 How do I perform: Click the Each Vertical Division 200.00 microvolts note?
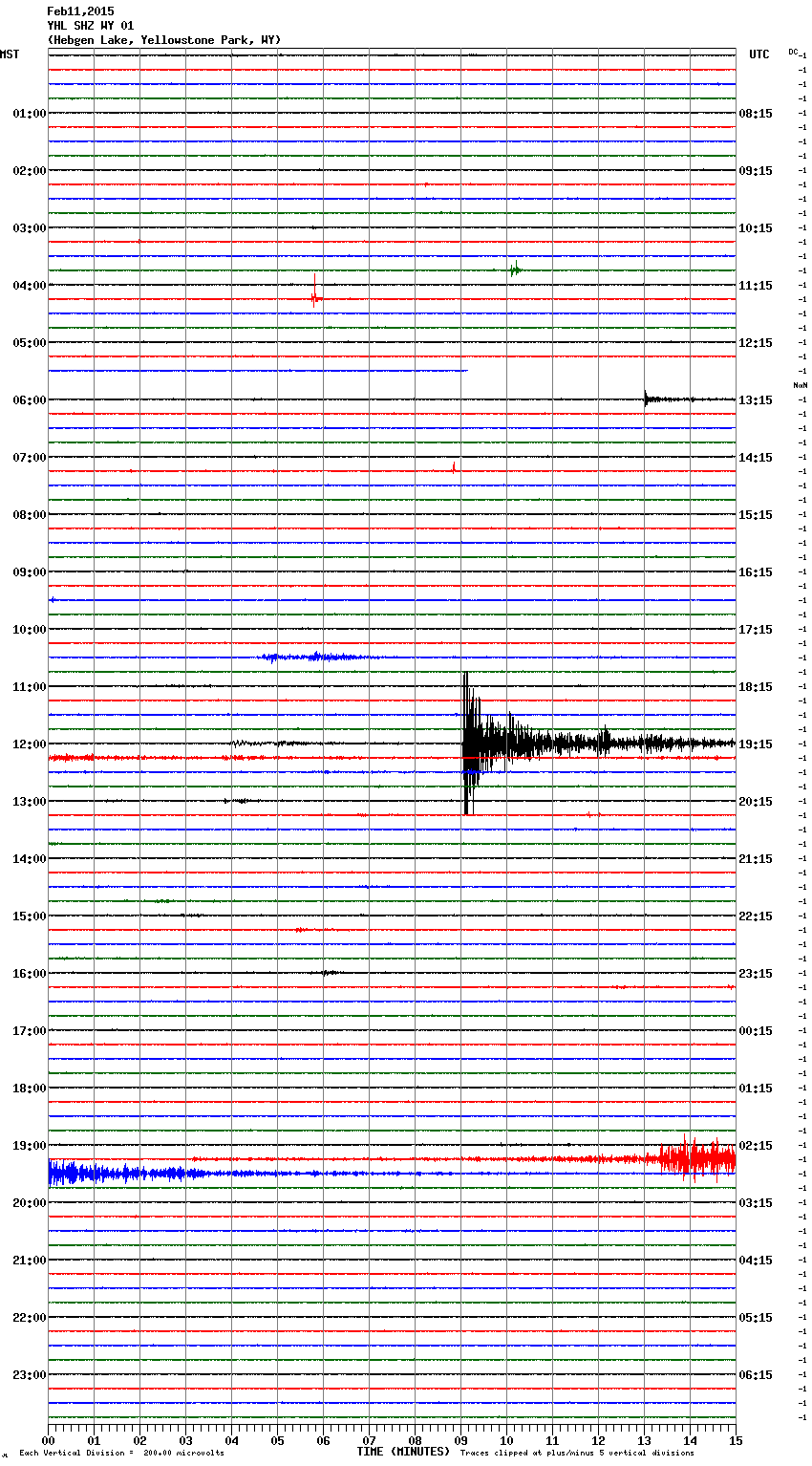click(x=122, y=1454)
